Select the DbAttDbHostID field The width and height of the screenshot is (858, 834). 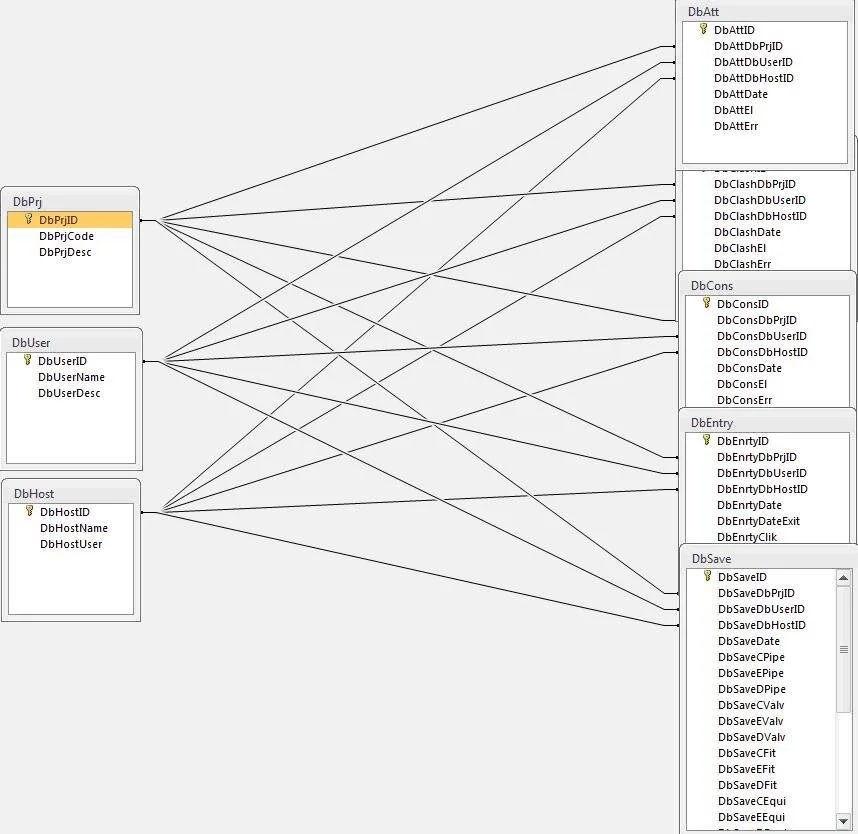753,78
